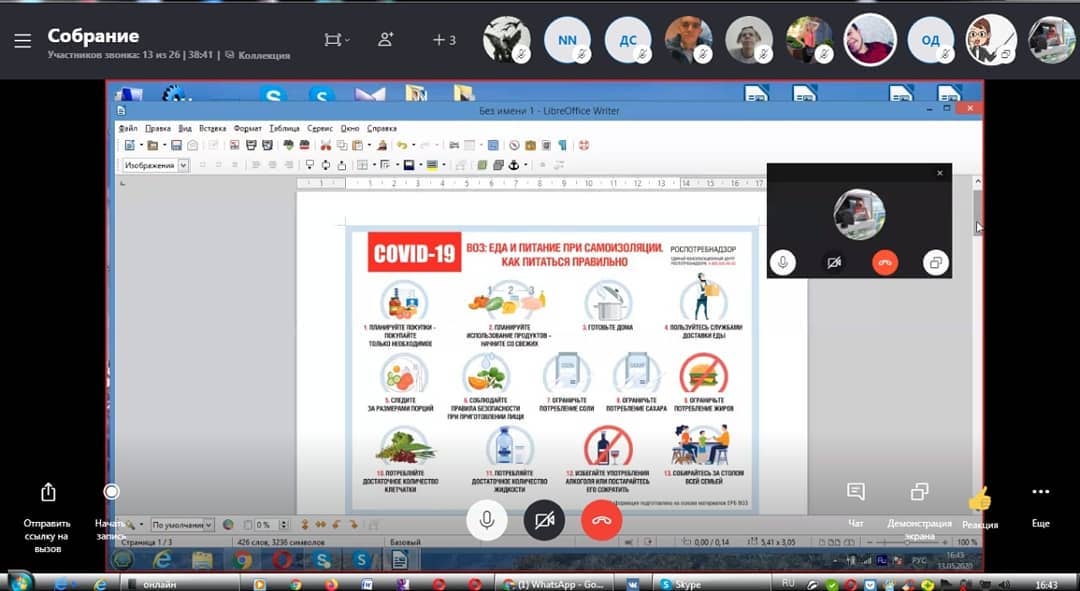Expand the anchor type dropdown arrow
Viewport: 1080px width, 591px height.
pyautogui.click(x=526, y=165)
